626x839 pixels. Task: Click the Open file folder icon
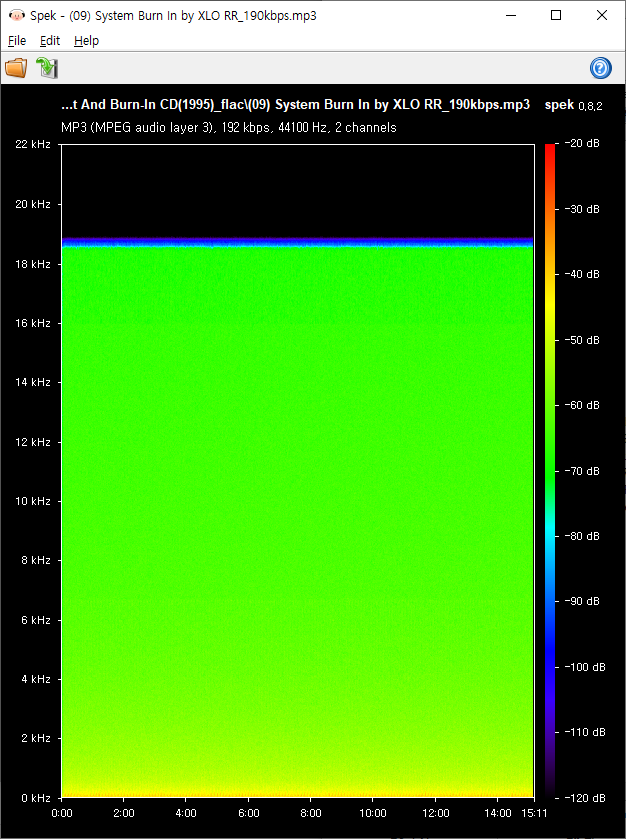click(16, 68)
